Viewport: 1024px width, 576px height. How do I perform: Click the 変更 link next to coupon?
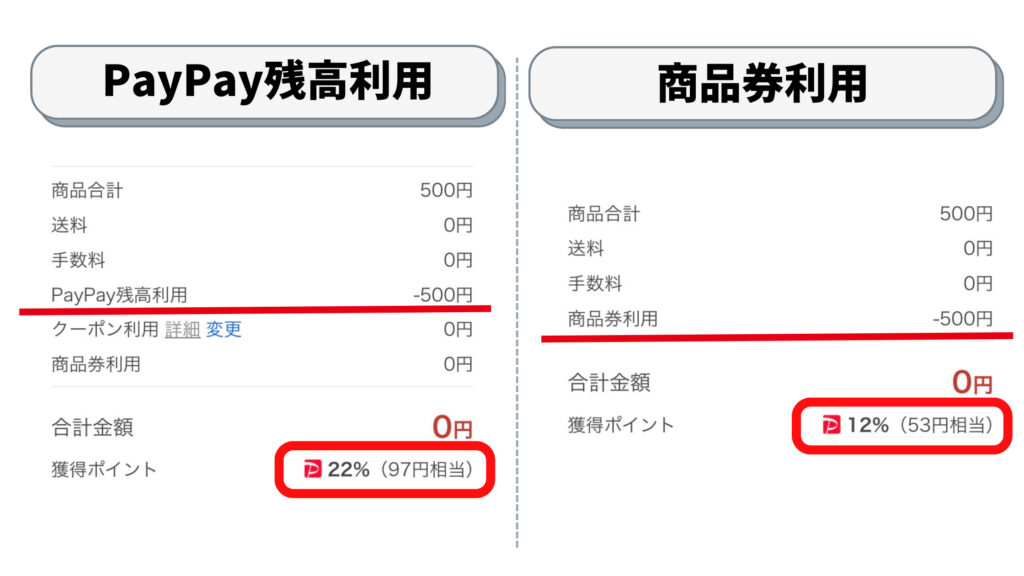tap(224, 329)
